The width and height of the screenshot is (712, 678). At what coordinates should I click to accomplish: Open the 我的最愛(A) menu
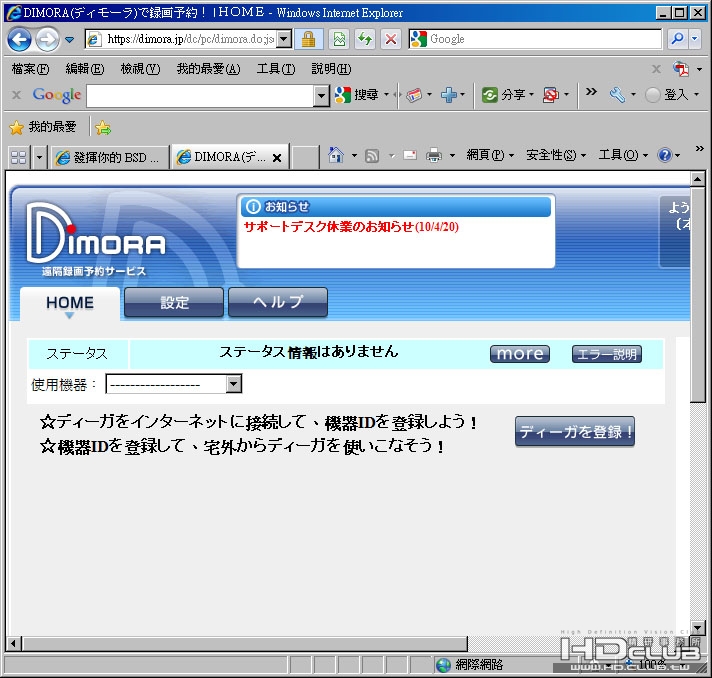pyautogui.click(x=208, y=69)
